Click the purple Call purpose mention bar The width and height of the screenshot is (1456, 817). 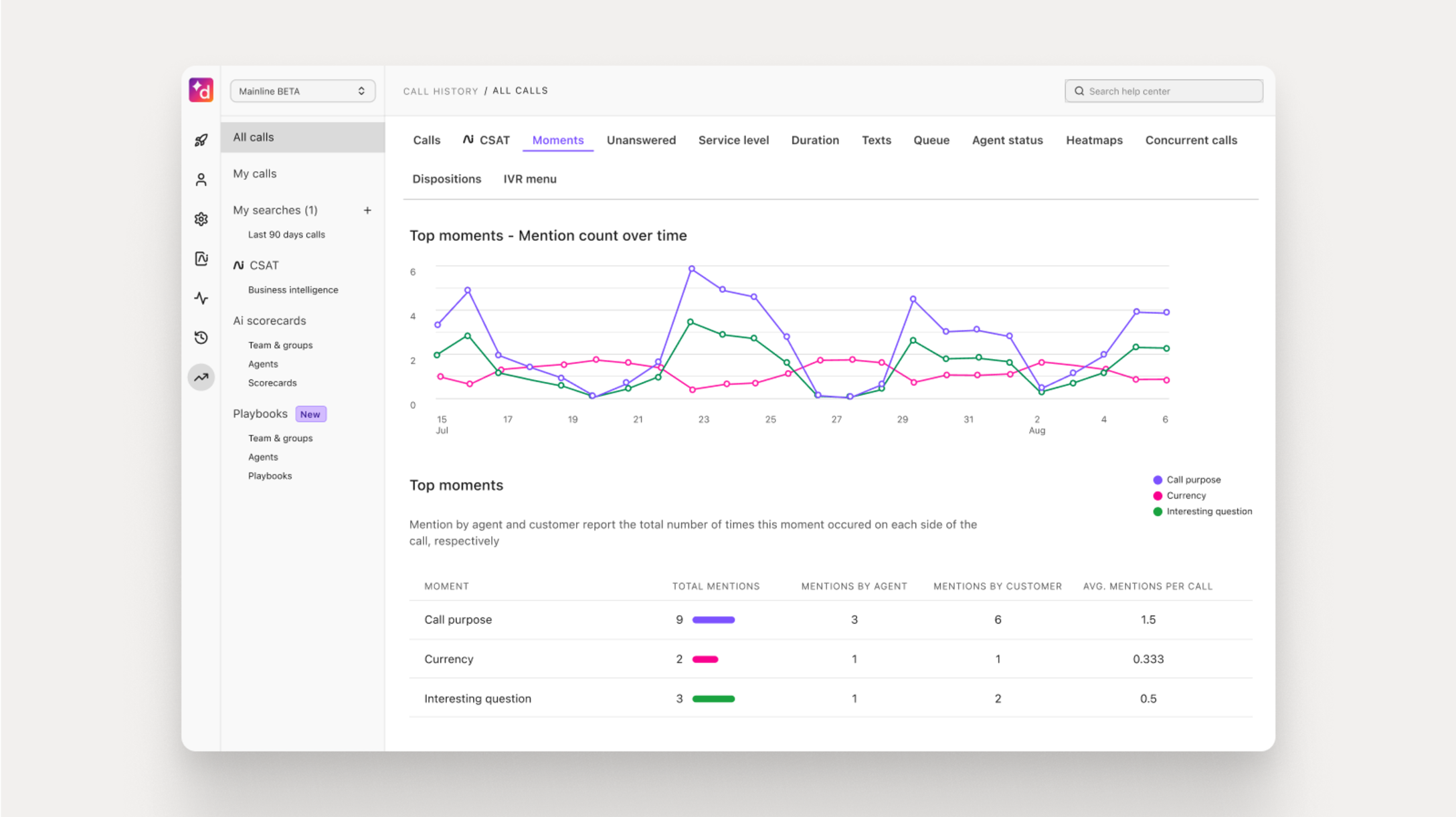pos(713,620)
